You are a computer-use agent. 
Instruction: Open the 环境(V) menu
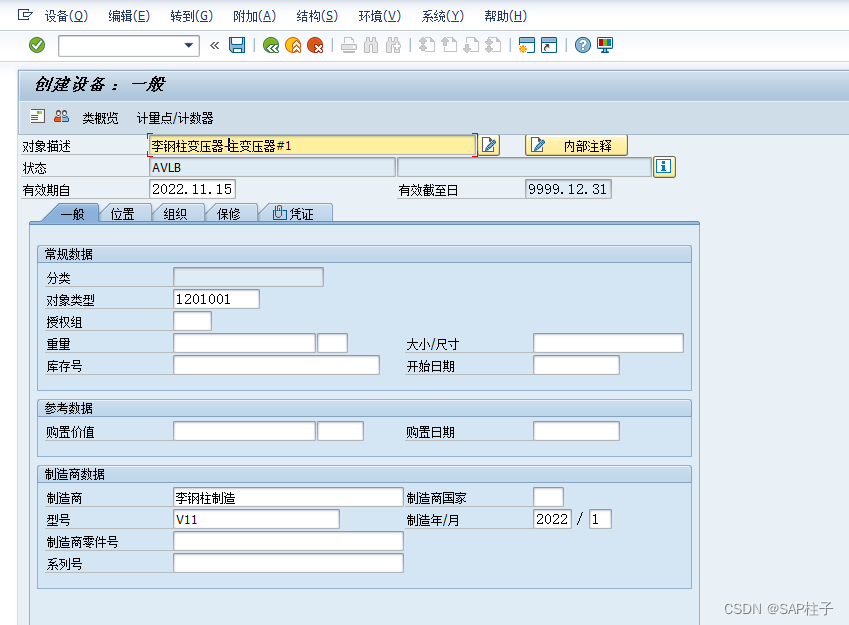click(380, 16)
